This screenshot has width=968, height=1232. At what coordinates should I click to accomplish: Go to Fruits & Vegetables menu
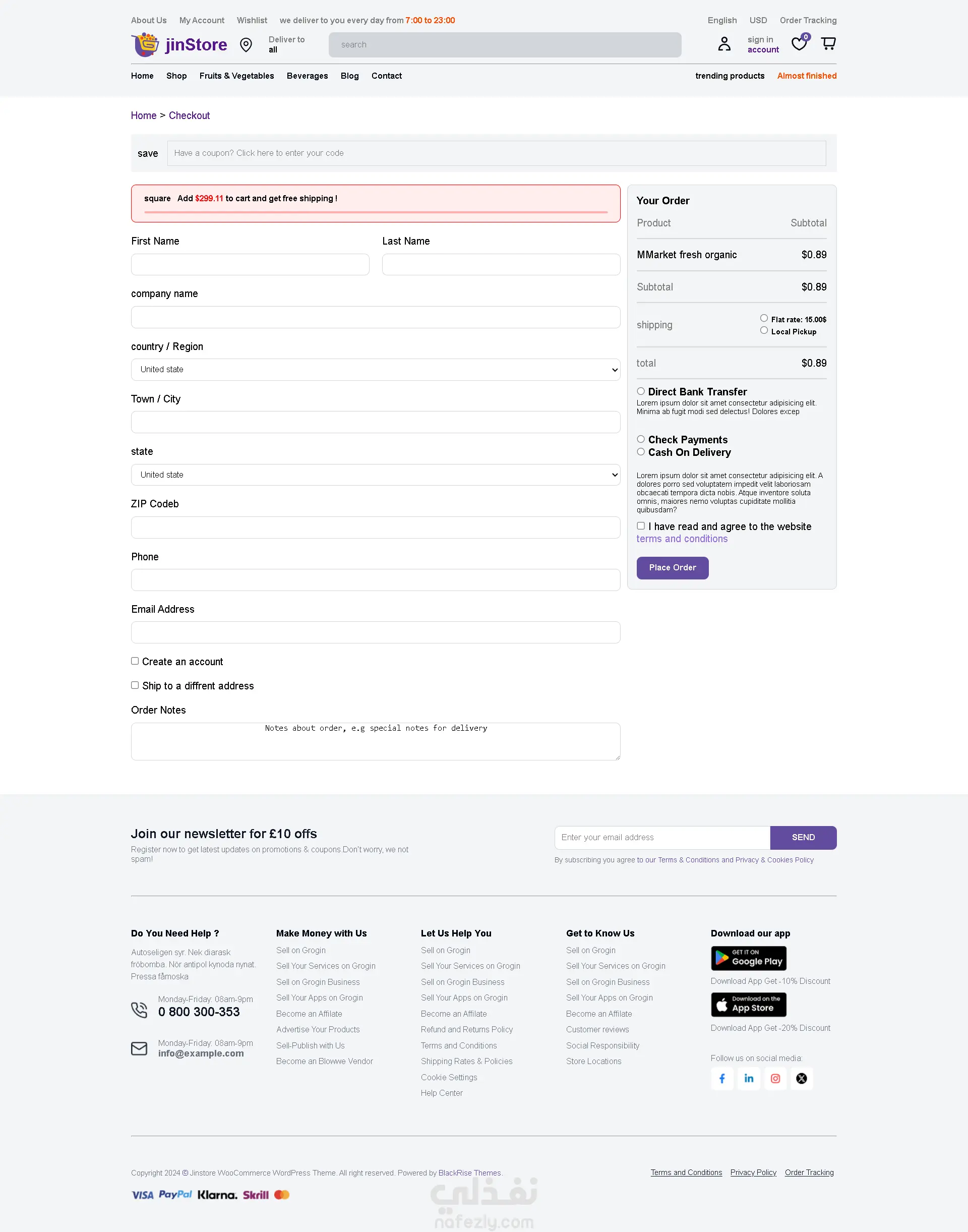(x=236, y=76)
